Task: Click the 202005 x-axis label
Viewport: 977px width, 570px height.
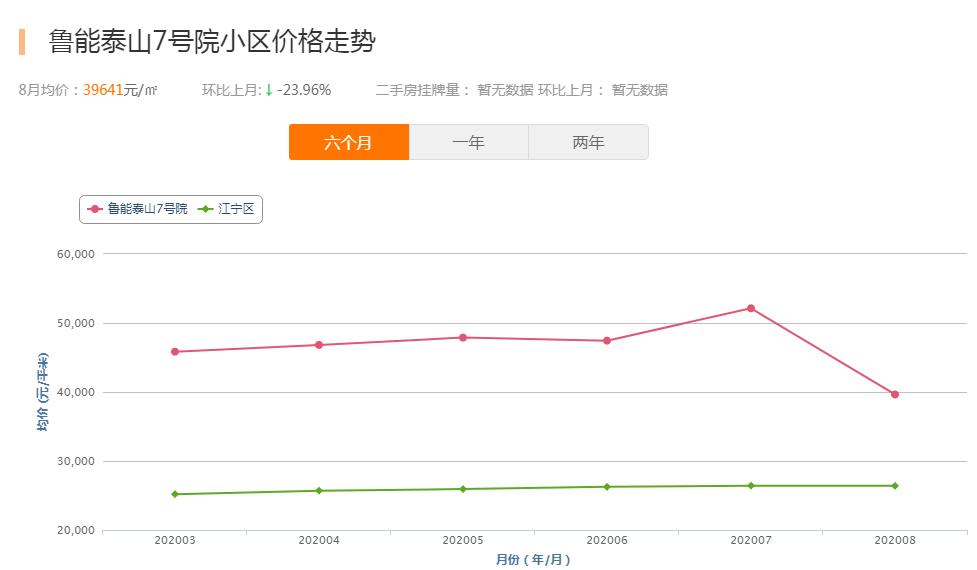Action: 463,540
